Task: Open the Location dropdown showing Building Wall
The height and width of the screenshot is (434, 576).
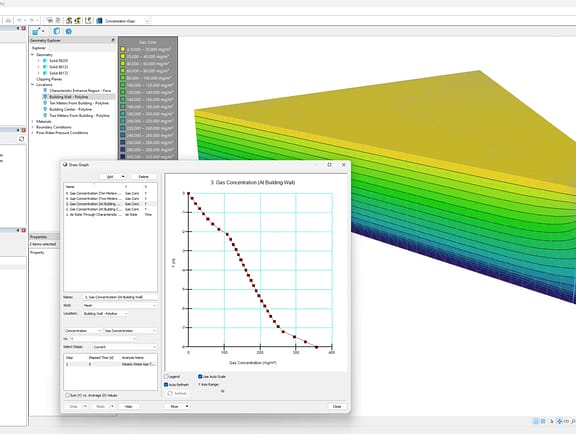Action: [x=105, y=313]
